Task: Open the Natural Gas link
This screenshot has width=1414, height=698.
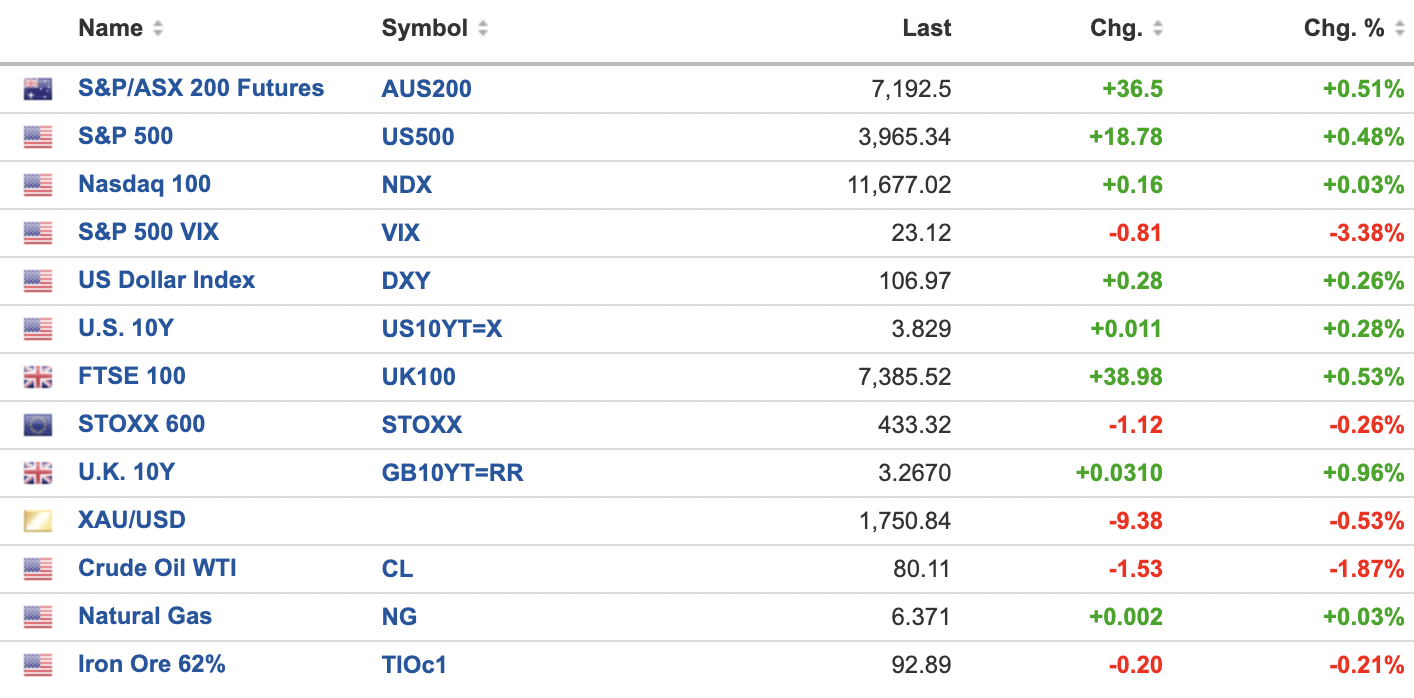Action: (x=145, y=616)
